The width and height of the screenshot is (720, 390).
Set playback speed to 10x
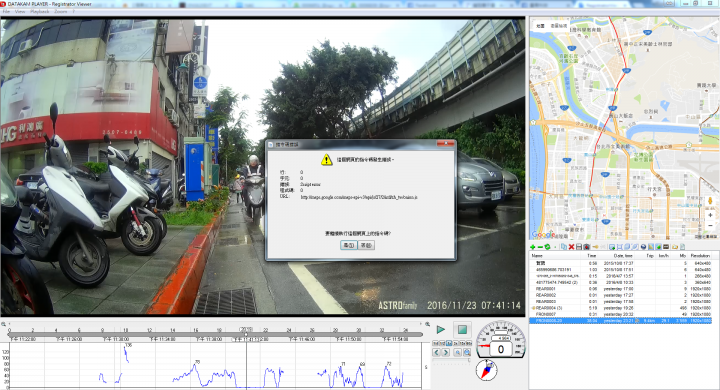coord(462,344)
